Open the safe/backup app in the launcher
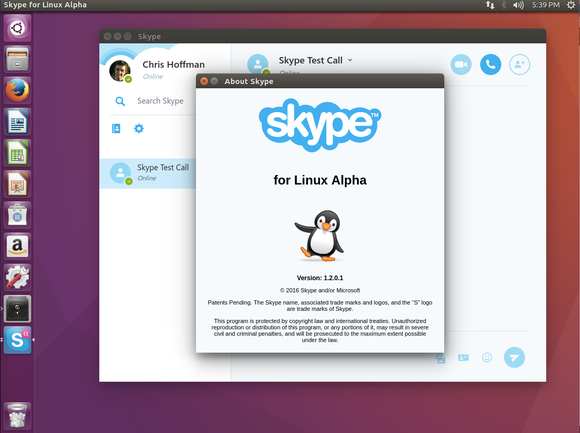The width and height of the screenshot is (580, 433). pos(17,308)
